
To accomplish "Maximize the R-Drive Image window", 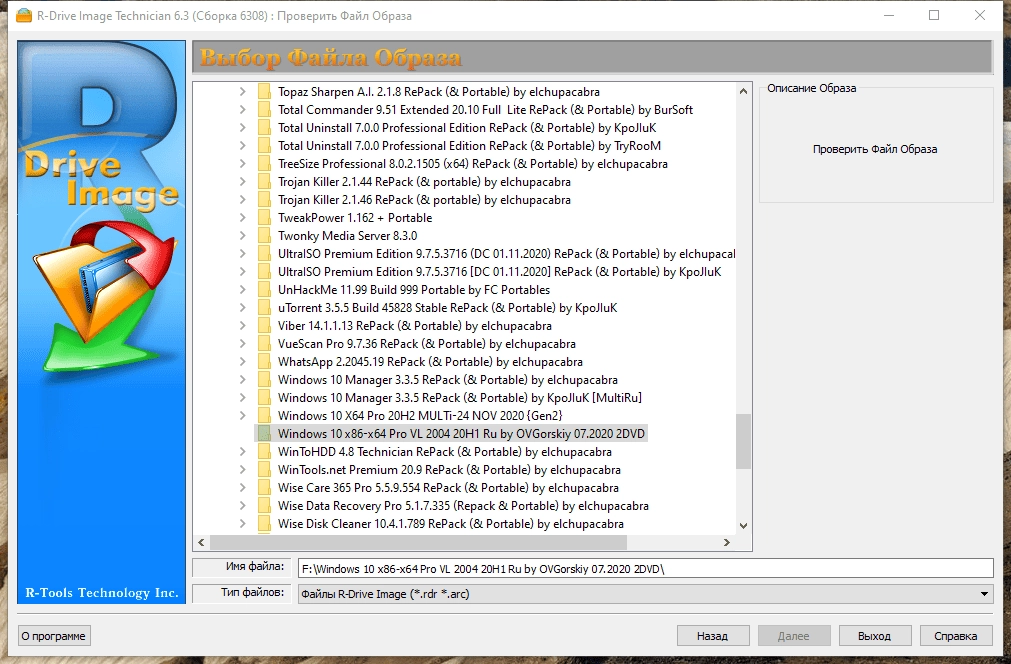I will (934, 15).
